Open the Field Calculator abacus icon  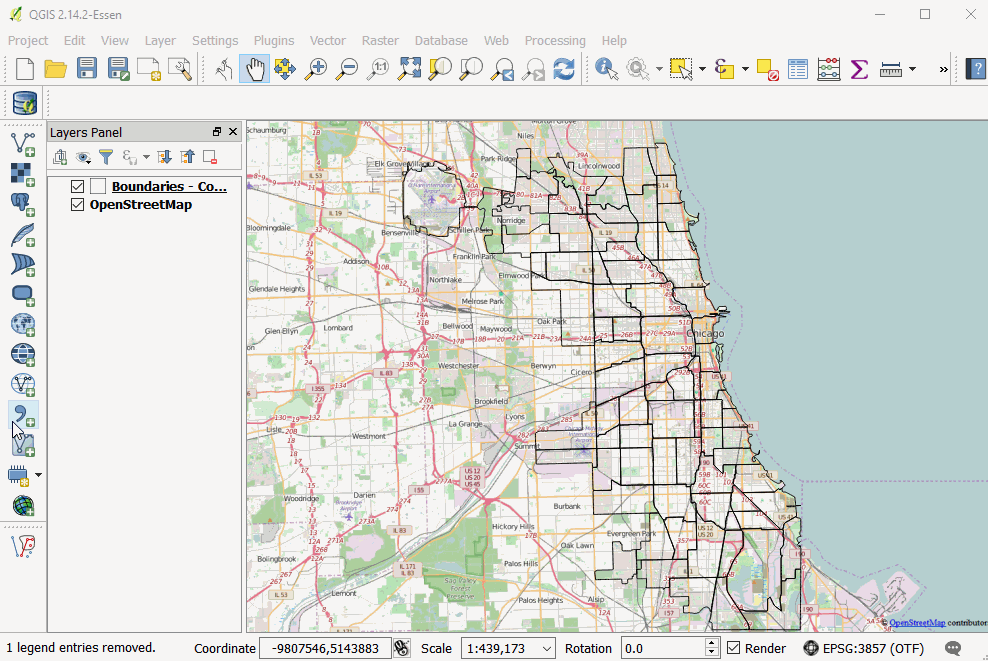(829, 69)
